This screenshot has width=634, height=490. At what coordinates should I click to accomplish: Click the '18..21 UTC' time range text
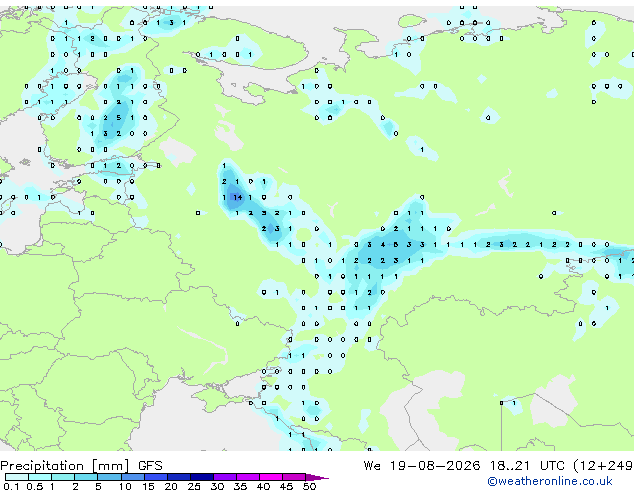[x=526, y=466]
